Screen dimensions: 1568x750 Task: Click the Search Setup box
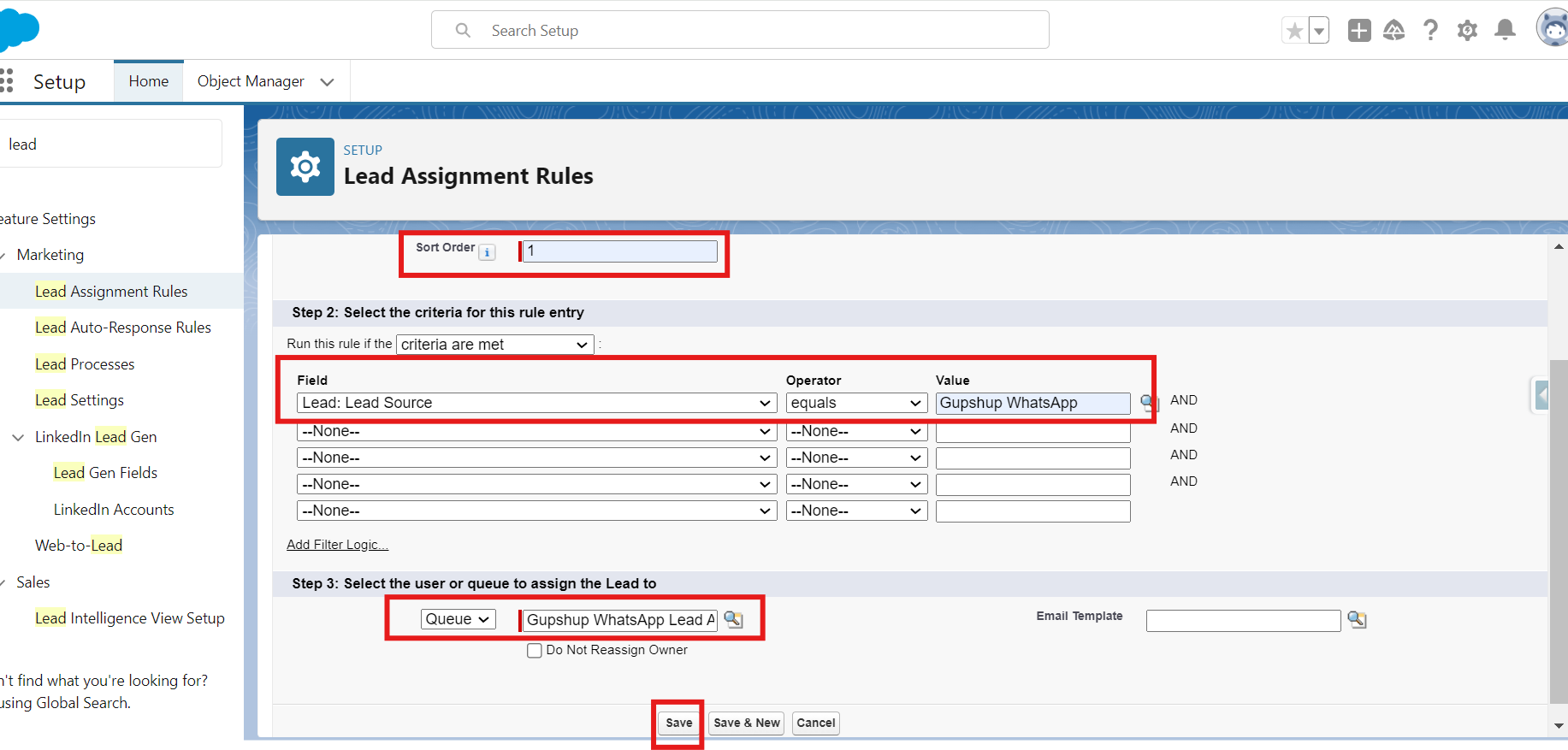coord(740,30)
